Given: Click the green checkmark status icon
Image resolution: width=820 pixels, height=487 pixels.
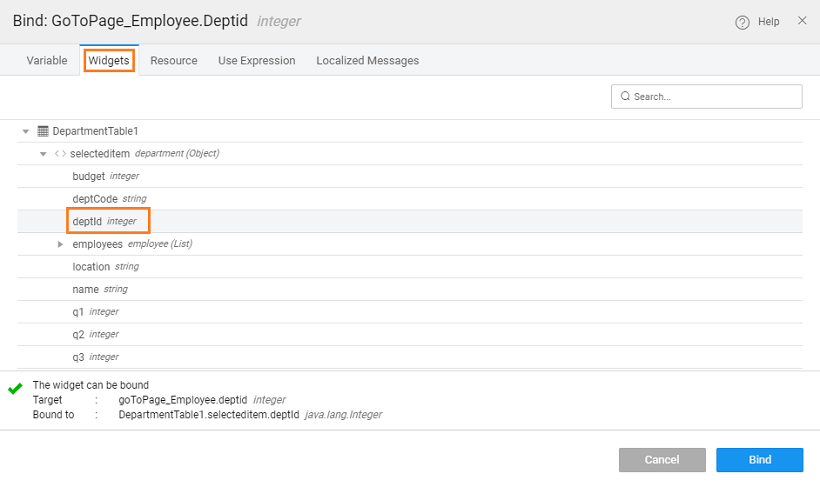Looking at the screenshot, I should point(15,388).
